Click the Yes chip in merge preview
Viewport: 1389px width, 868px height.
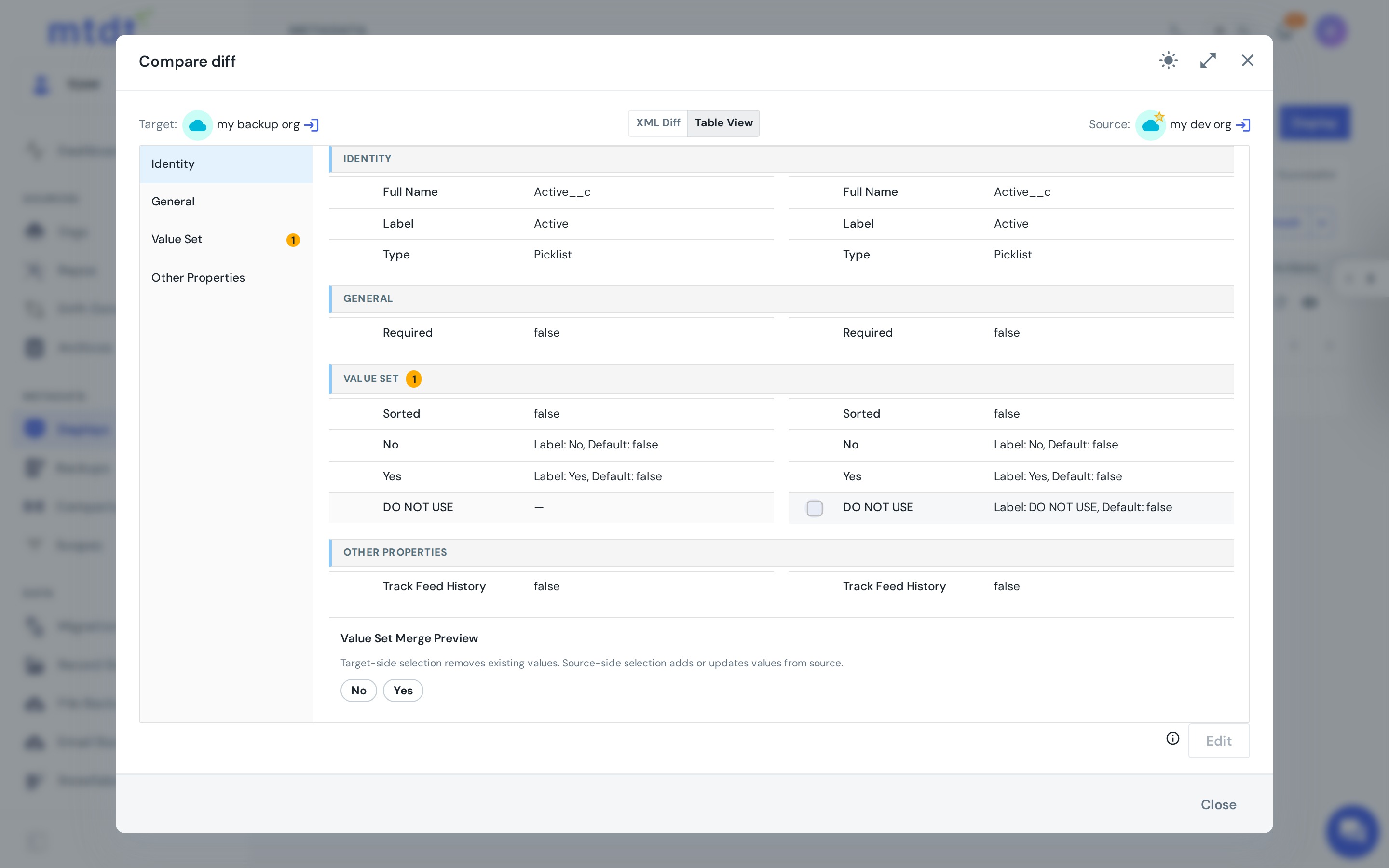pyautogui.click(x=403, y=690)
